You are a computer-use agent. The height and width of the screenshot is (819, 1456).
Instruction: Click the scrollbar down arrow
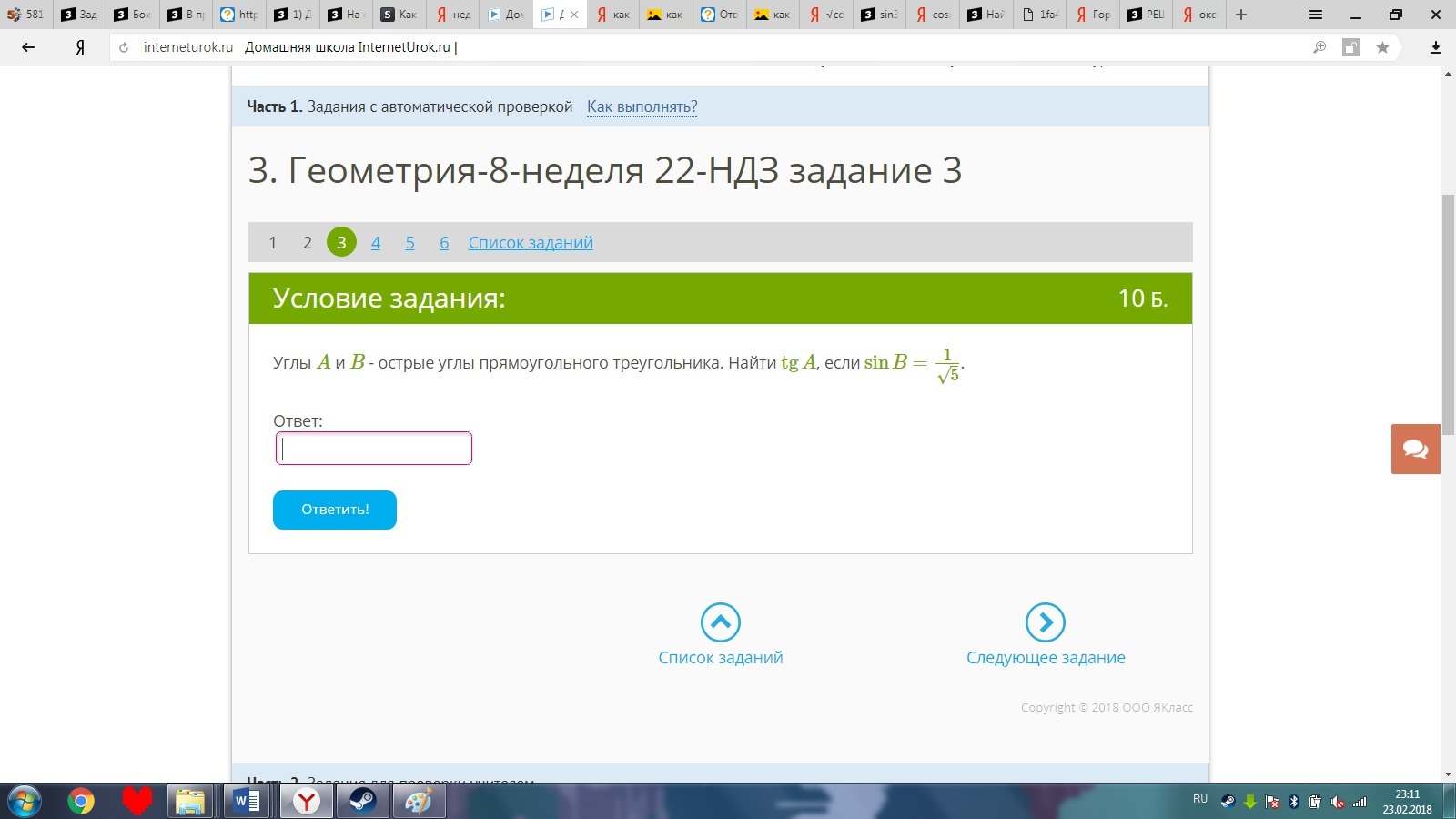tap(1448, 775)
